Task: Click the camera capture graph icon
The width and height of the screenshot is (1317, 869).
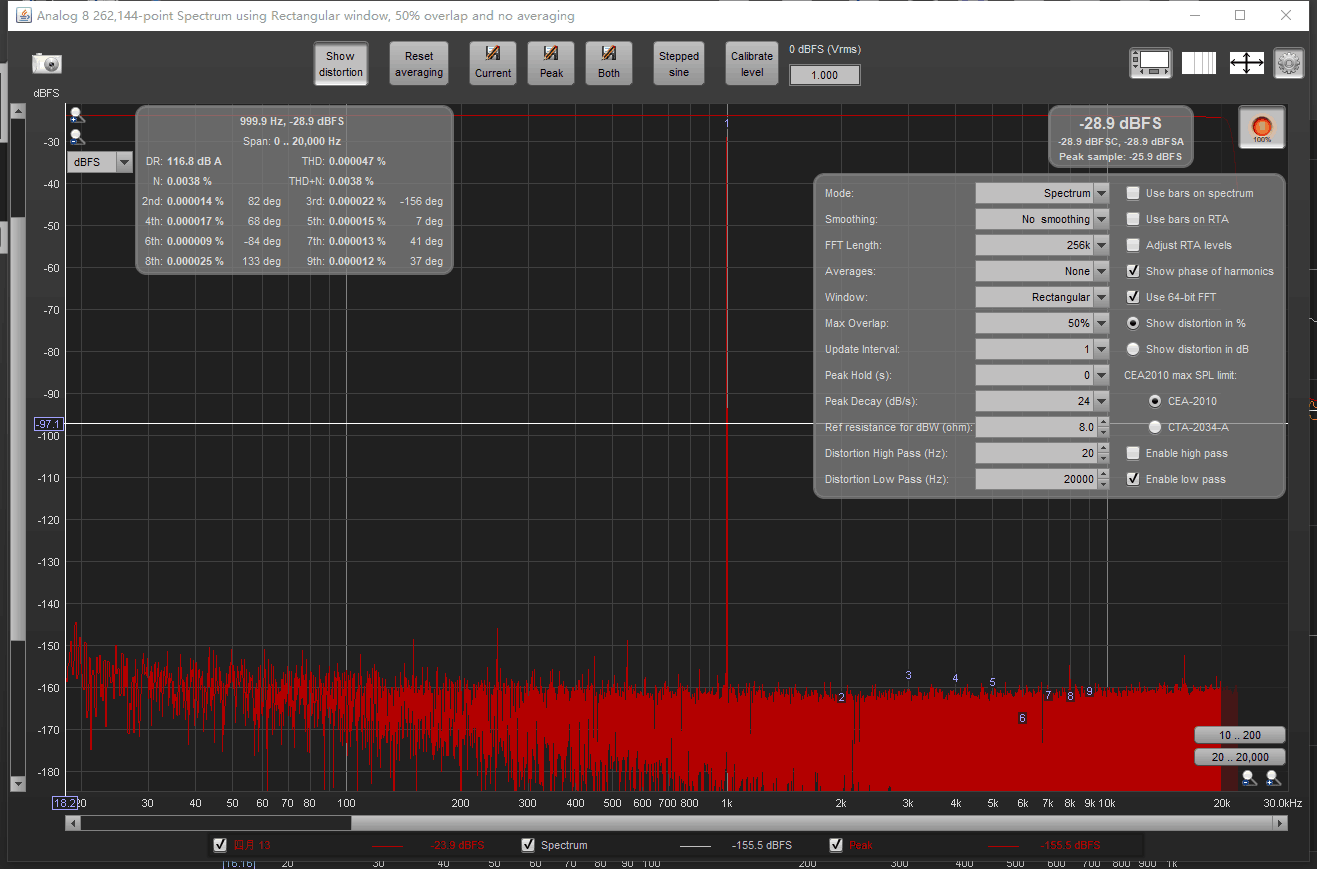Action: [47, 63]
